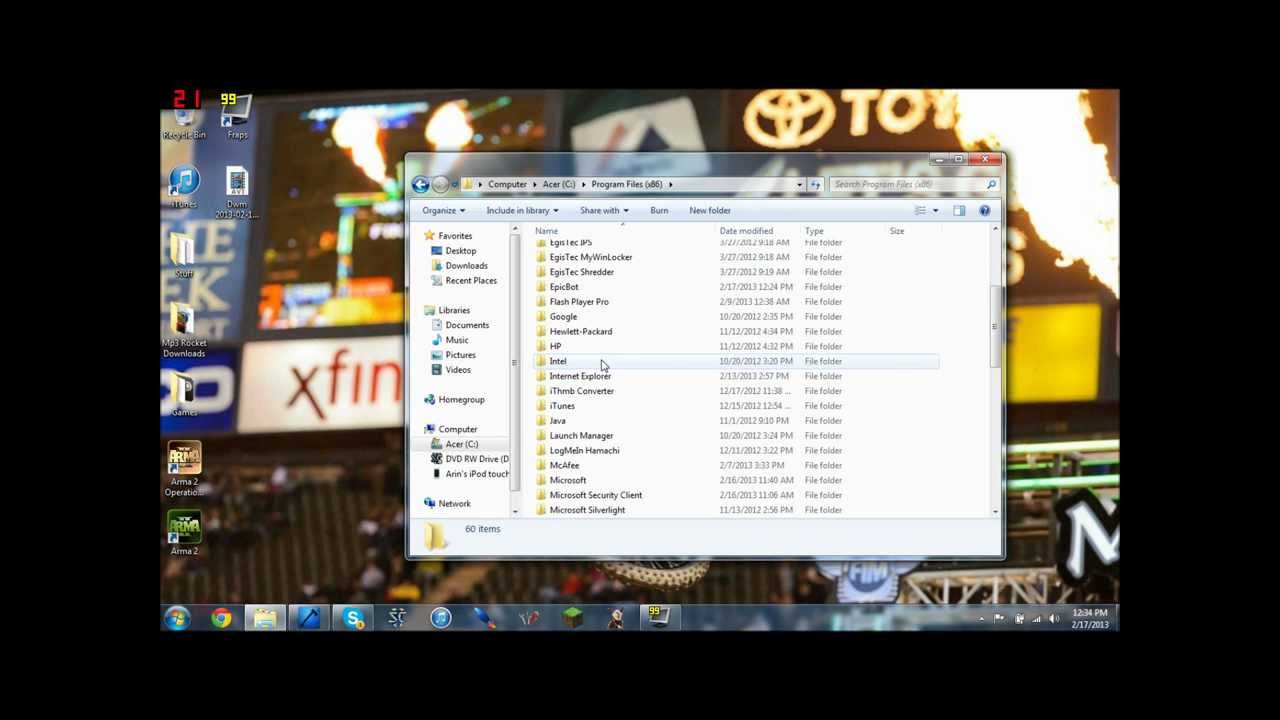Open the iTunes desktop shortcut
This screenshot has height=720, width=1280.
coord(184,188)
